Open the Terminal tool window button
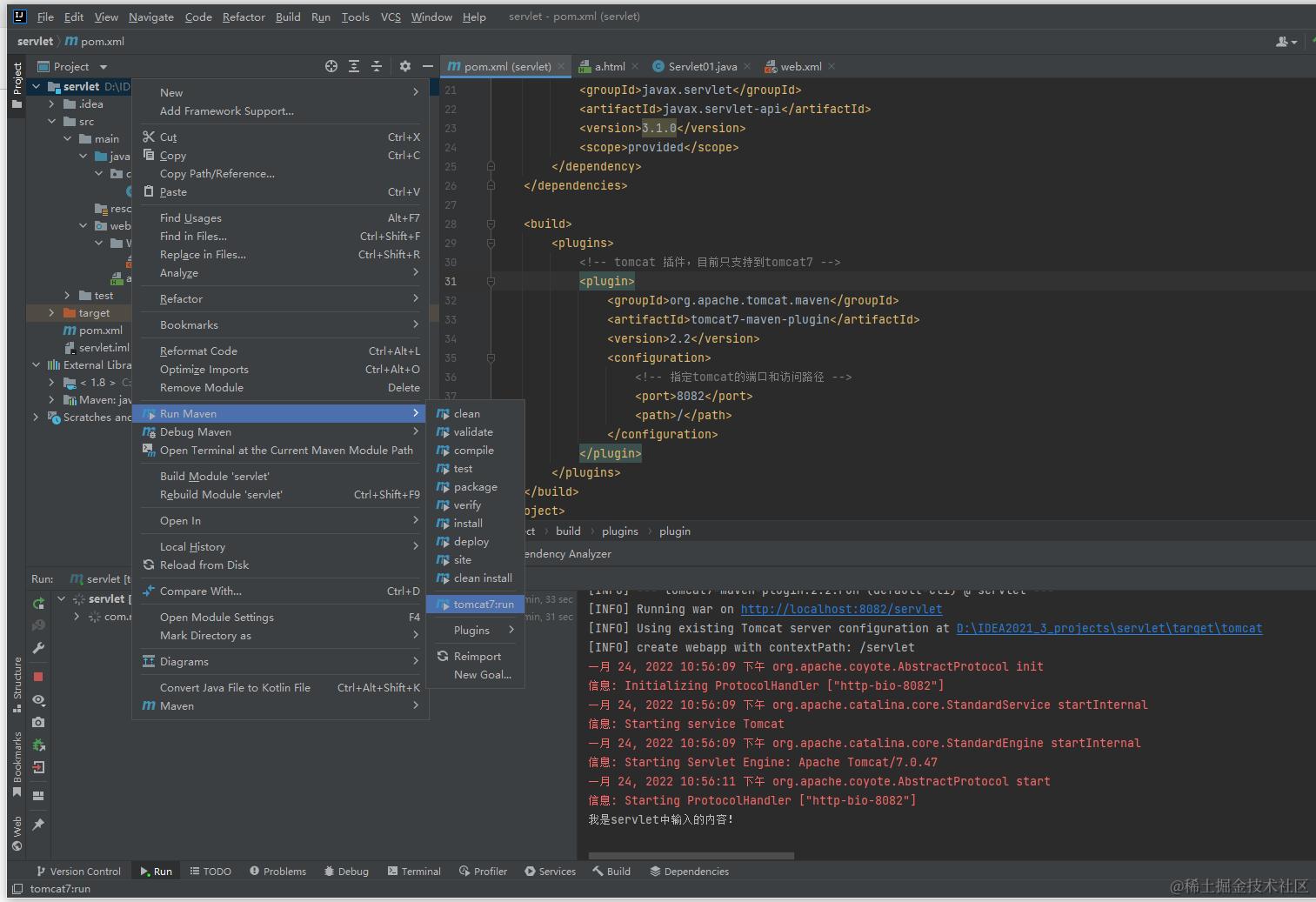The width and height of the screenshot is (1316, 902). 414,871
